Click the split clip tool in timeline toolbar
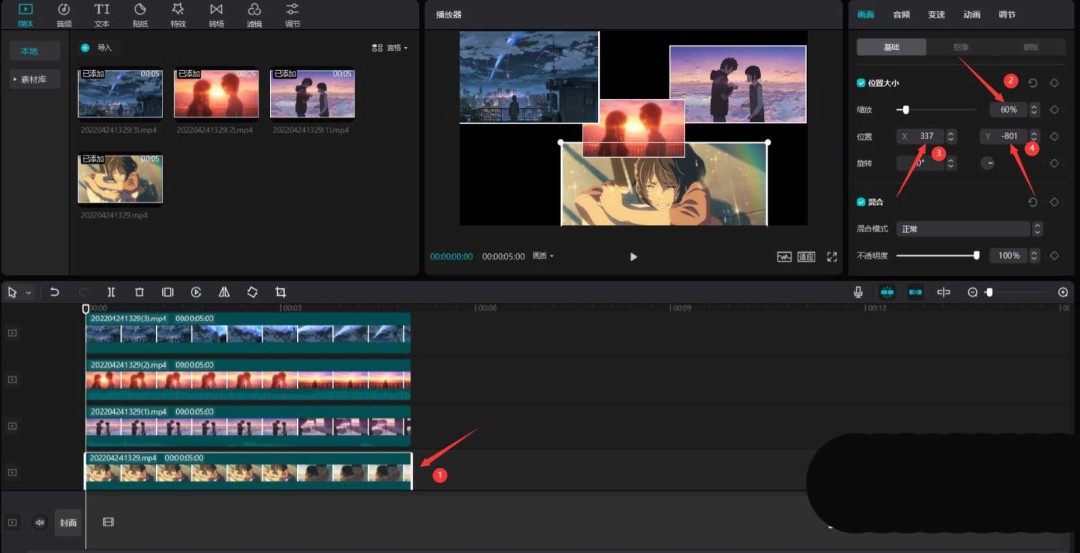1080x553 pixels. [111, 292]
